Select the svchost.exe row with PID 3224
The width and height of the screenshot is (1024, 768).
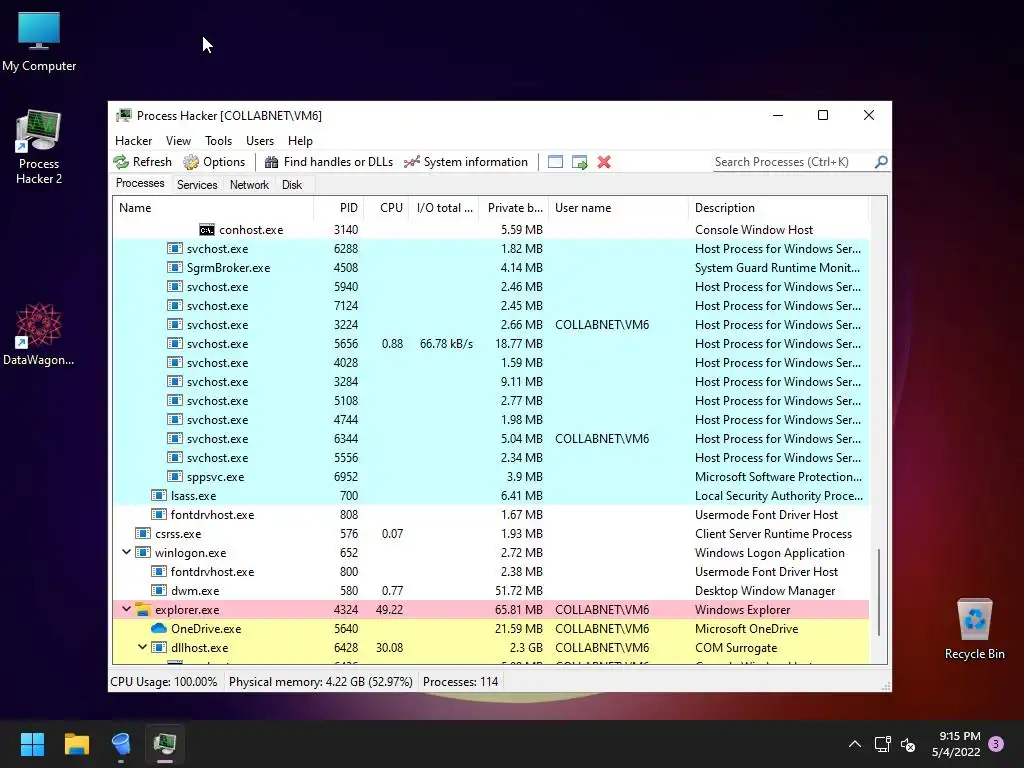coord(491,325)
